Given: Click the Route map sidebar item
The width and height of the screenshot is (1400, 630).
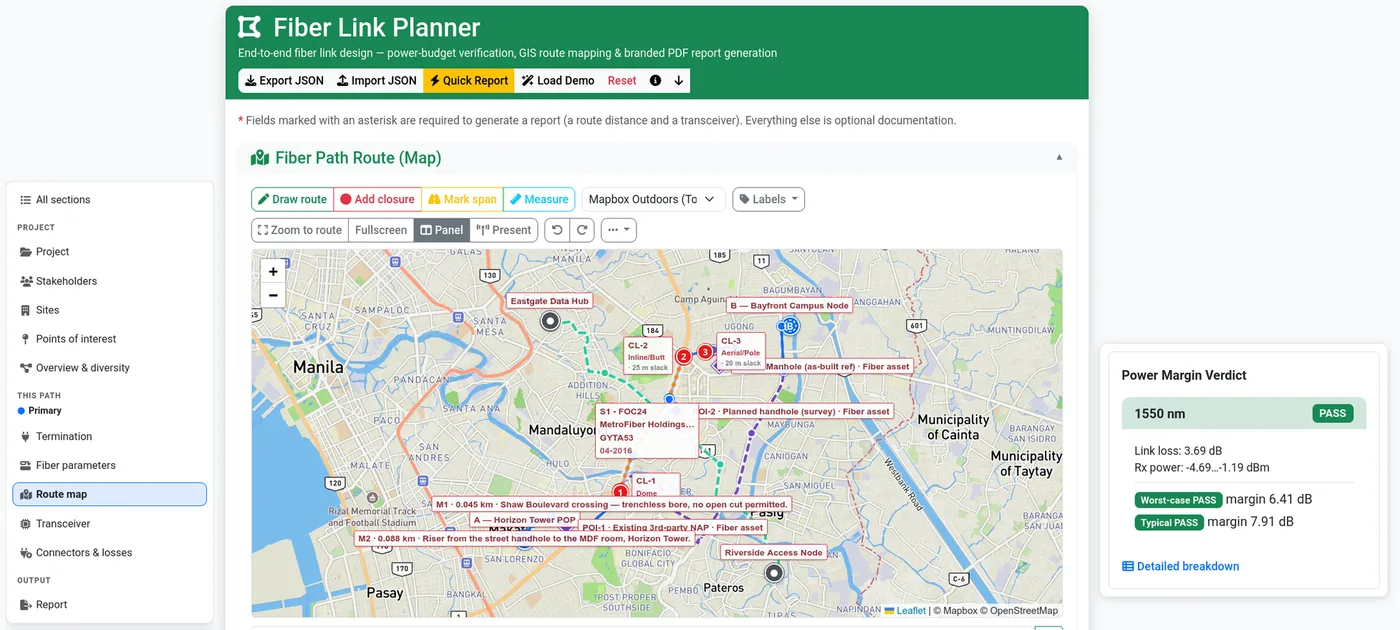Looking at the screenshot, I should pyautogui.click(x=110, y=495).
